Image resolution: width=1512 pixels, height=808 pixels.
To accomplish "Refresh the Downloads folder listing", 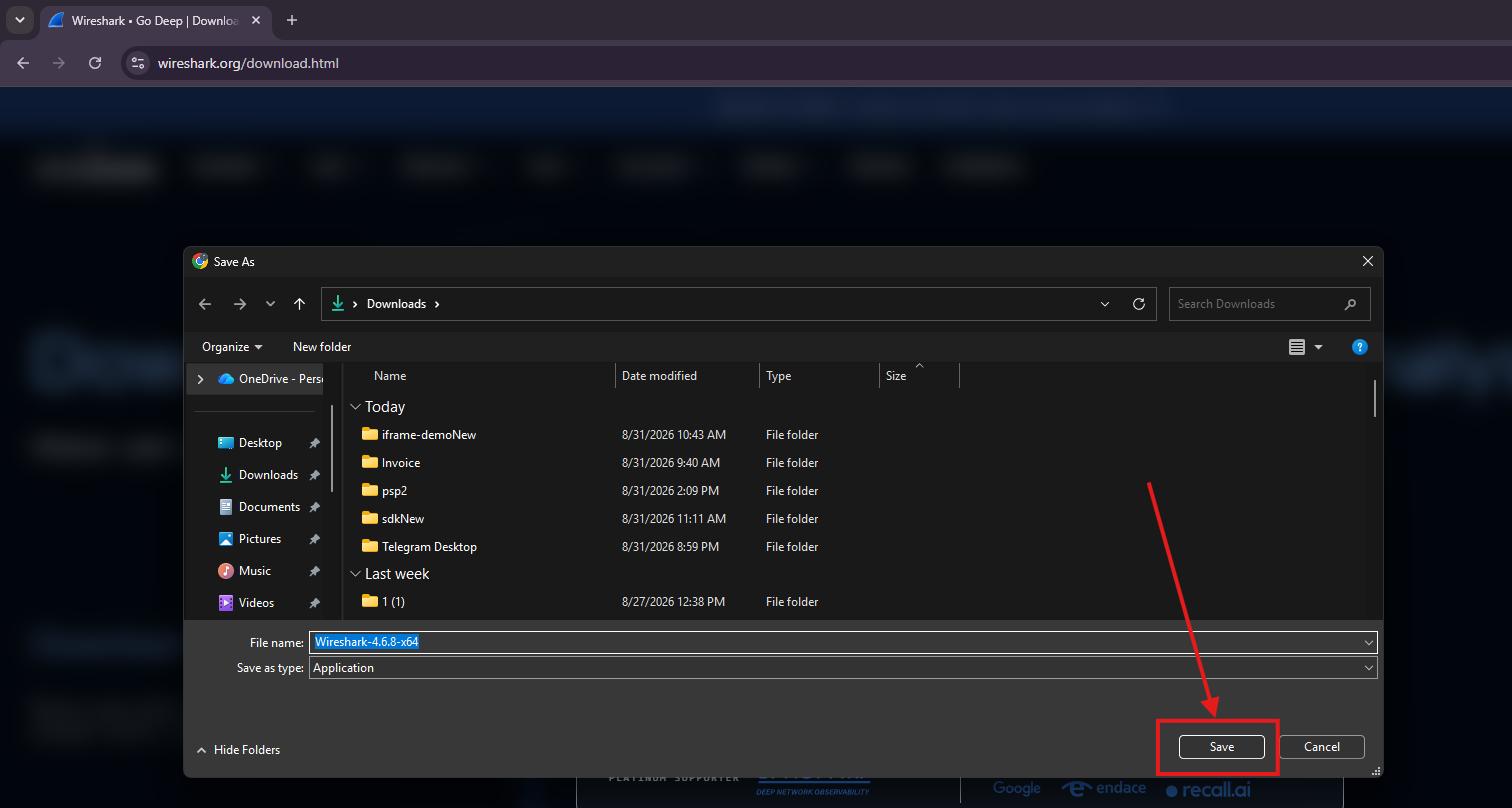I will click(x=1138, y=304).
